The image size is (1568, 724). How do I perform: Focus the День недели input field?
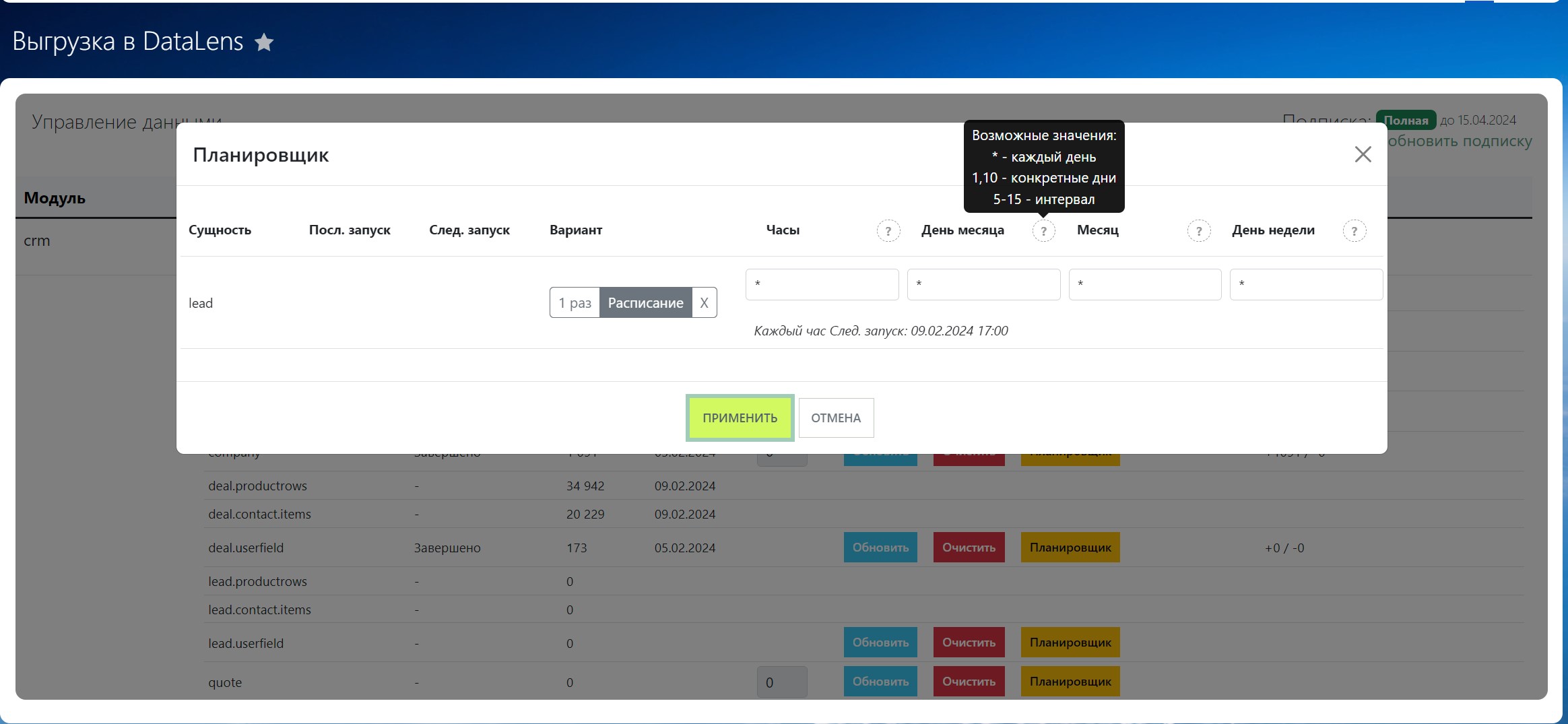1306,284
